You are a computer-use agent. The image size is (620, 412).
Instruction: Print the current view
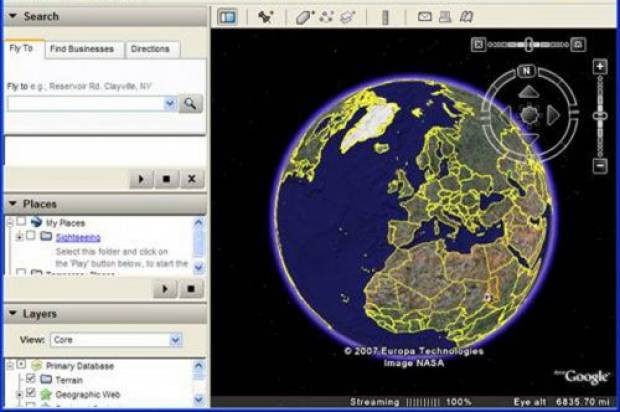(445, 17)
